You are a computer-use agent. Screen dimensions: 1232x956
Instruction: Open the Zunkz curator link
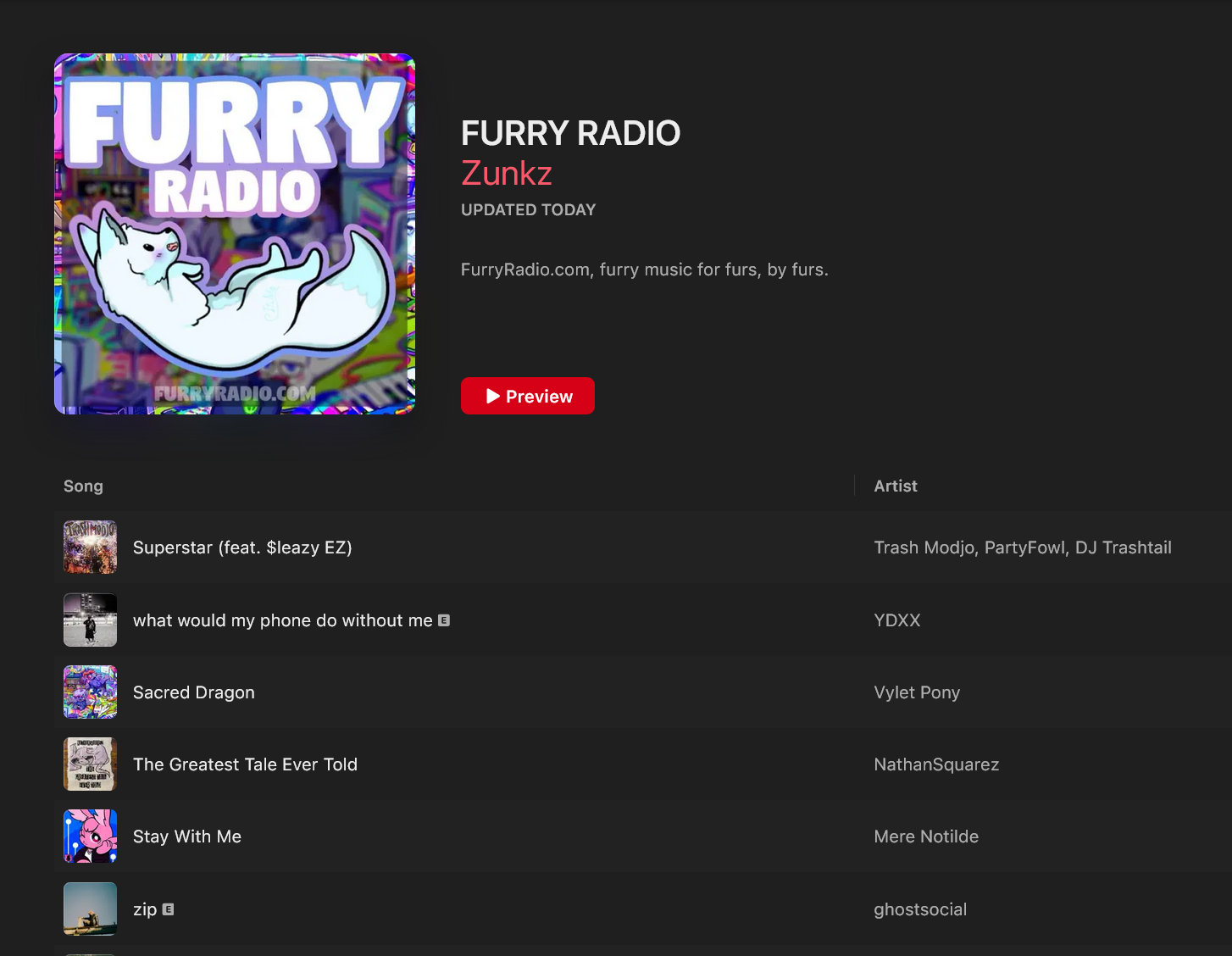coord(506,173)
